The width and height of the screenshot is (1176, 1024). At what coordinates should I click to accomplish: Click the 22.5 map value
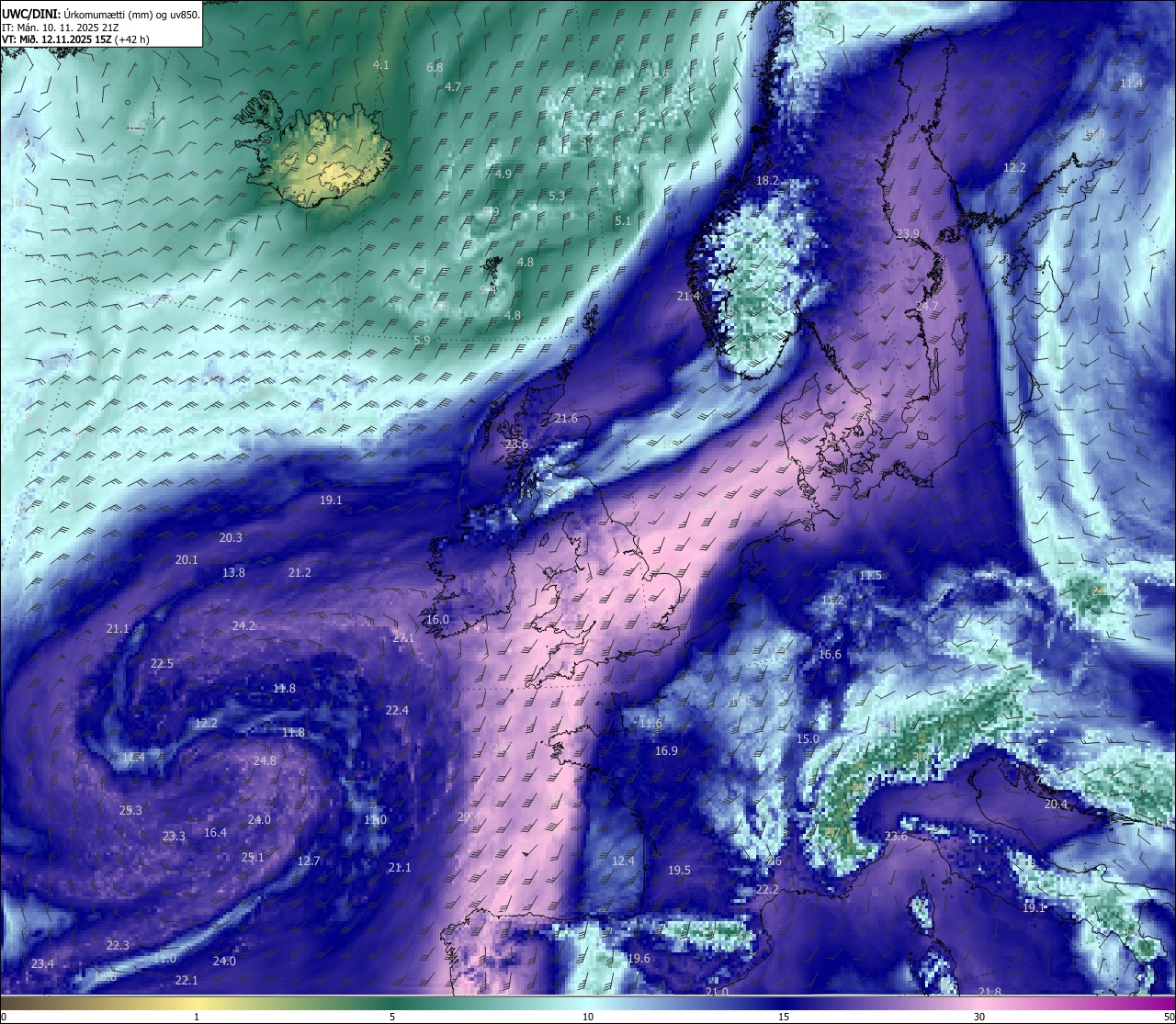pos(162,663)
